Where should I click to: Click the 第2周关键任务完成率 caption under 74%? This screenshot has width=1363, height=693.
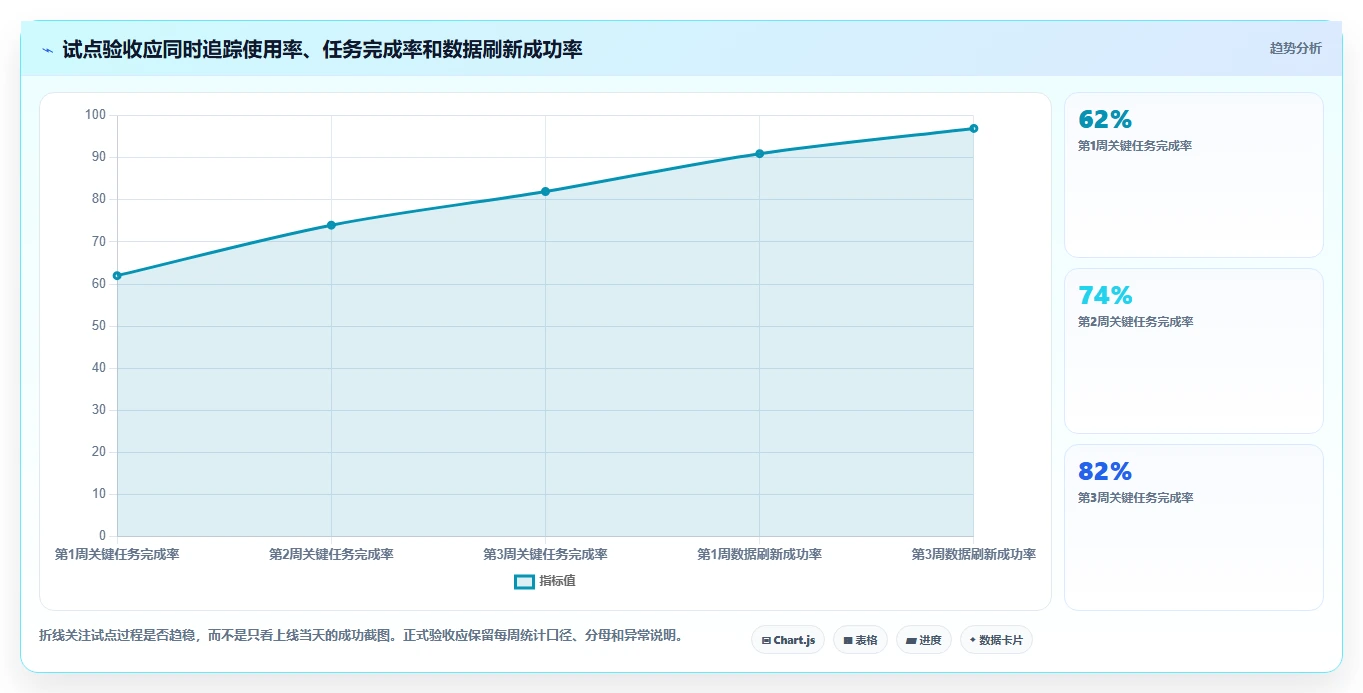(x=1135, y=322)
